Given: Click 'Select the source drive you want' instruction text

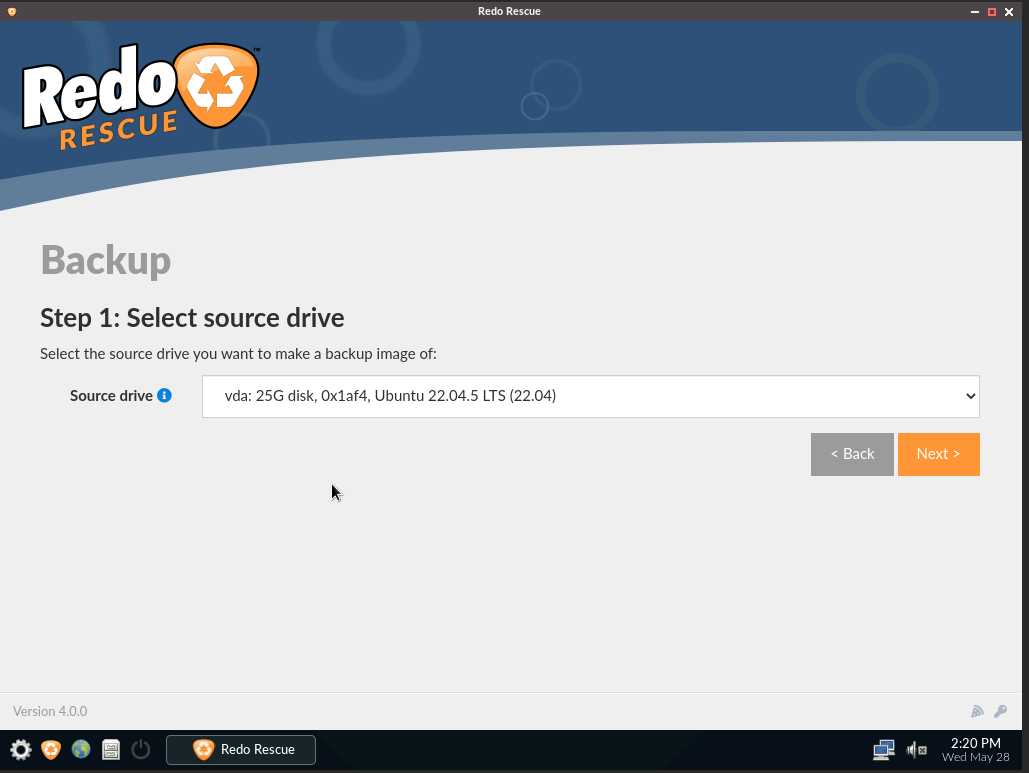Looking at the screenshot, I should (x=238, y=354).
